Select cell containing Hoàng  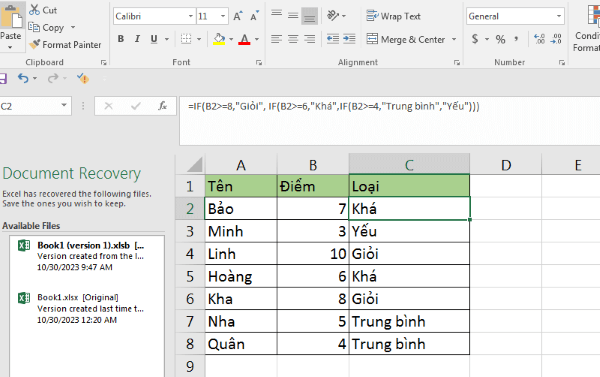241,276
